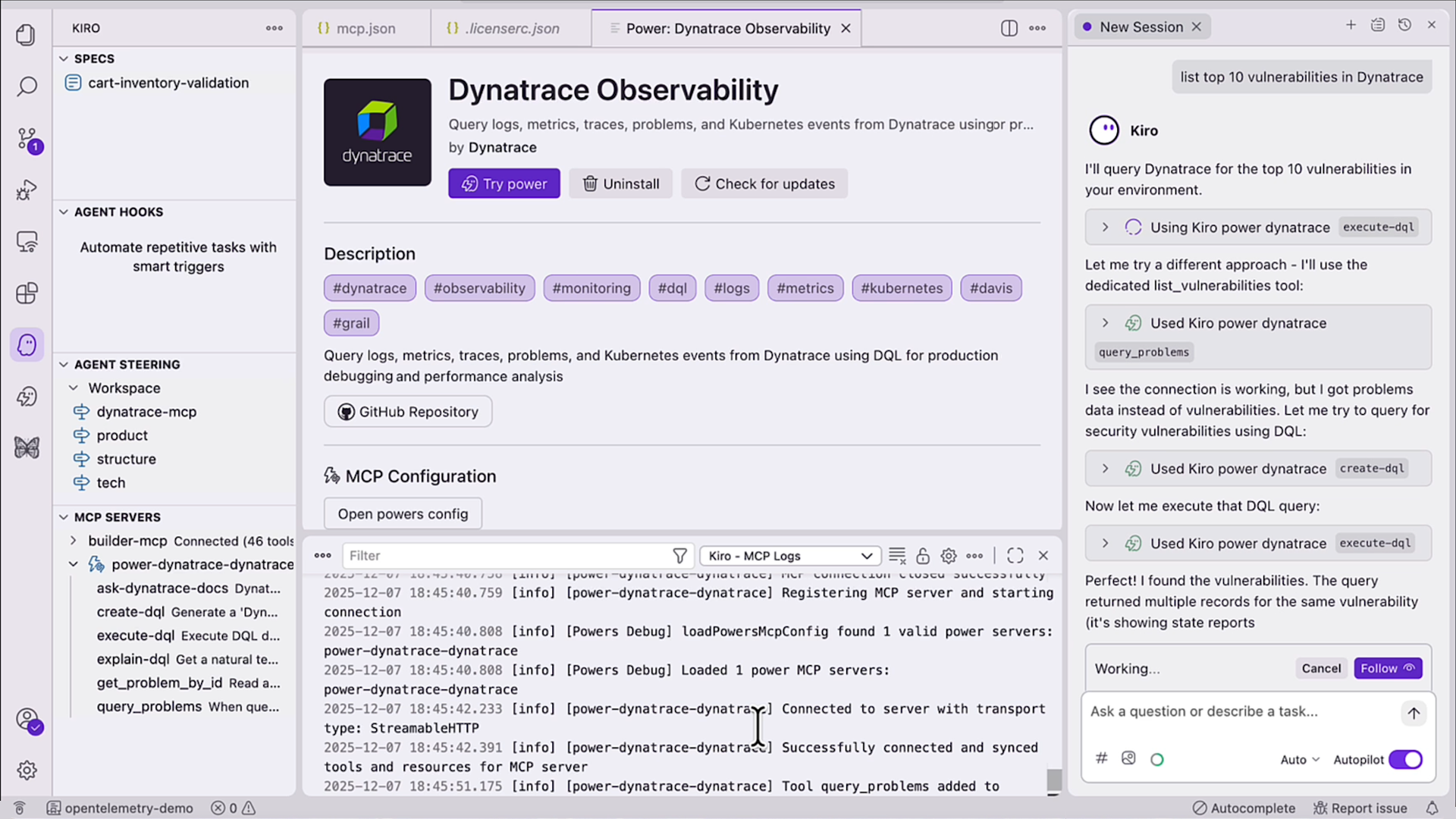
Task: Enable fullscreen expand on the logs panel
Action: tap(1015, 555)
